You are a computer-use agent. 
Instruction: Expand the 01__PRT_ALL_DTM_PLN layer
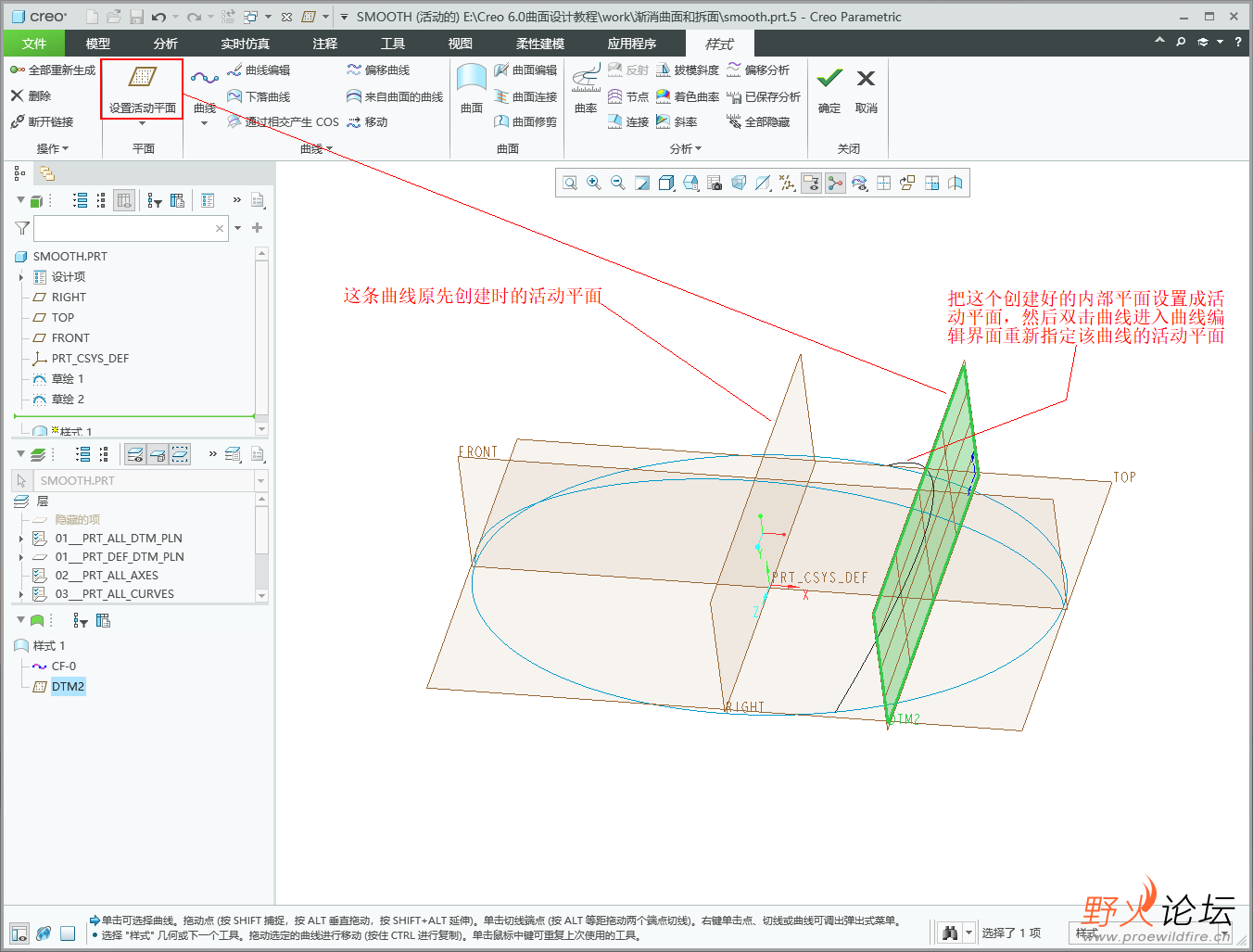coord(21,539)
